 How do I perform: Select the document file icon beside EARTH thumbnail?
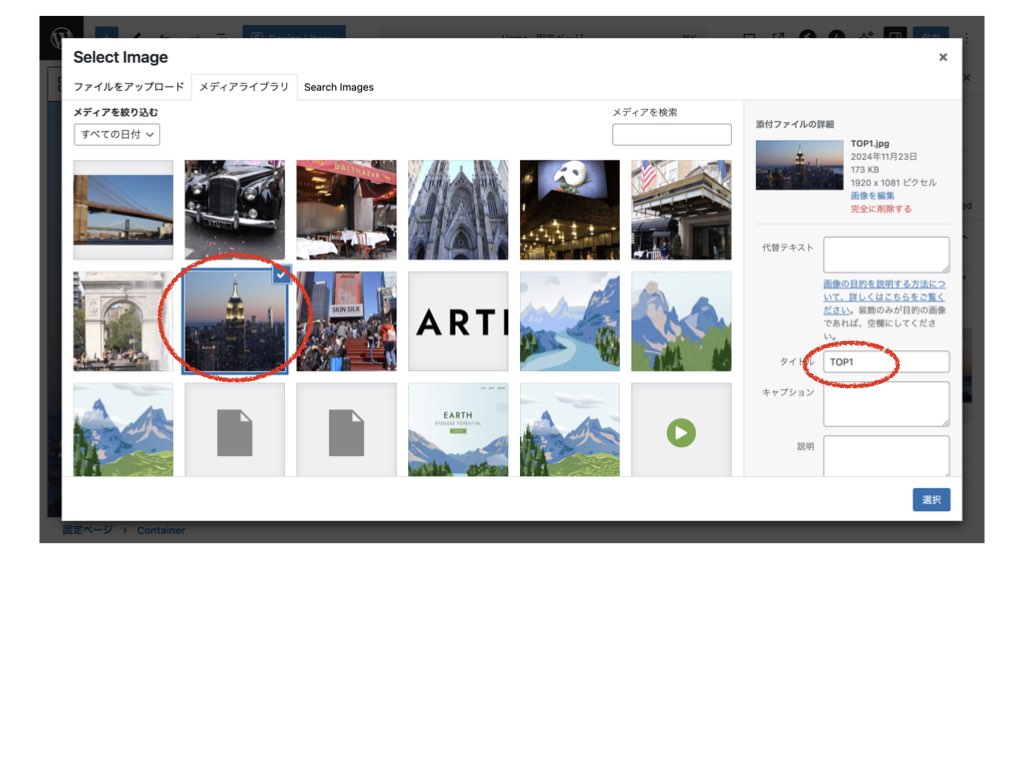coord(346,432)
